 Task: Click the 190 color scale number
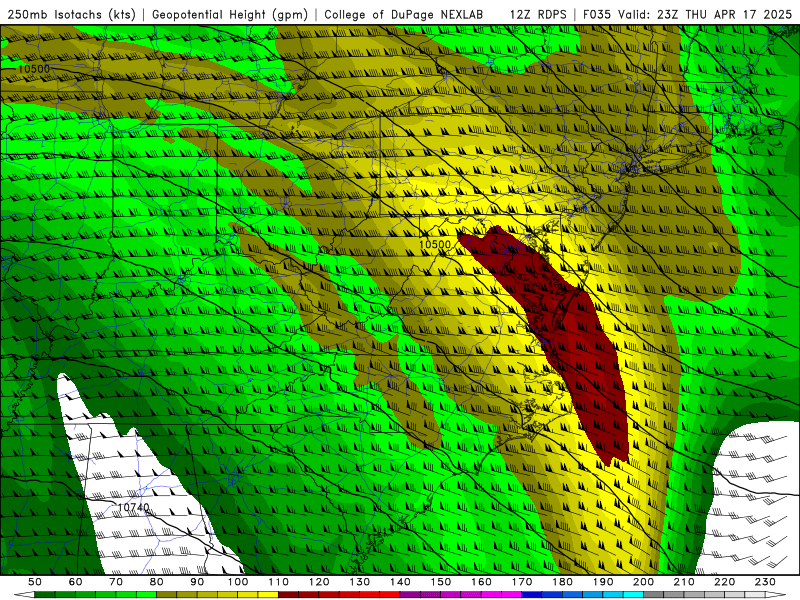pos(603,582)
